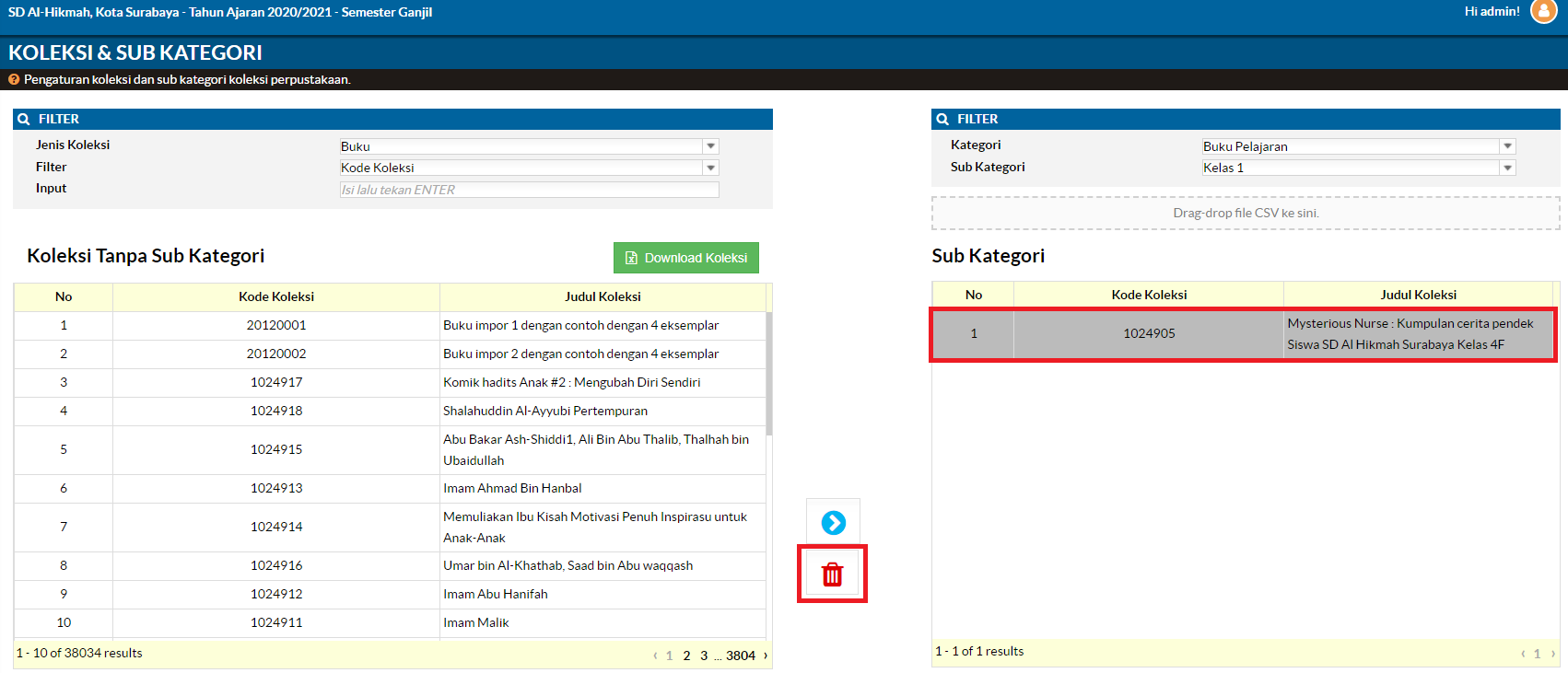The width and height of the screenshot is (1568, 673).
Task: Click the search icon in left FILTER header
Action: (x=24, y=119)
